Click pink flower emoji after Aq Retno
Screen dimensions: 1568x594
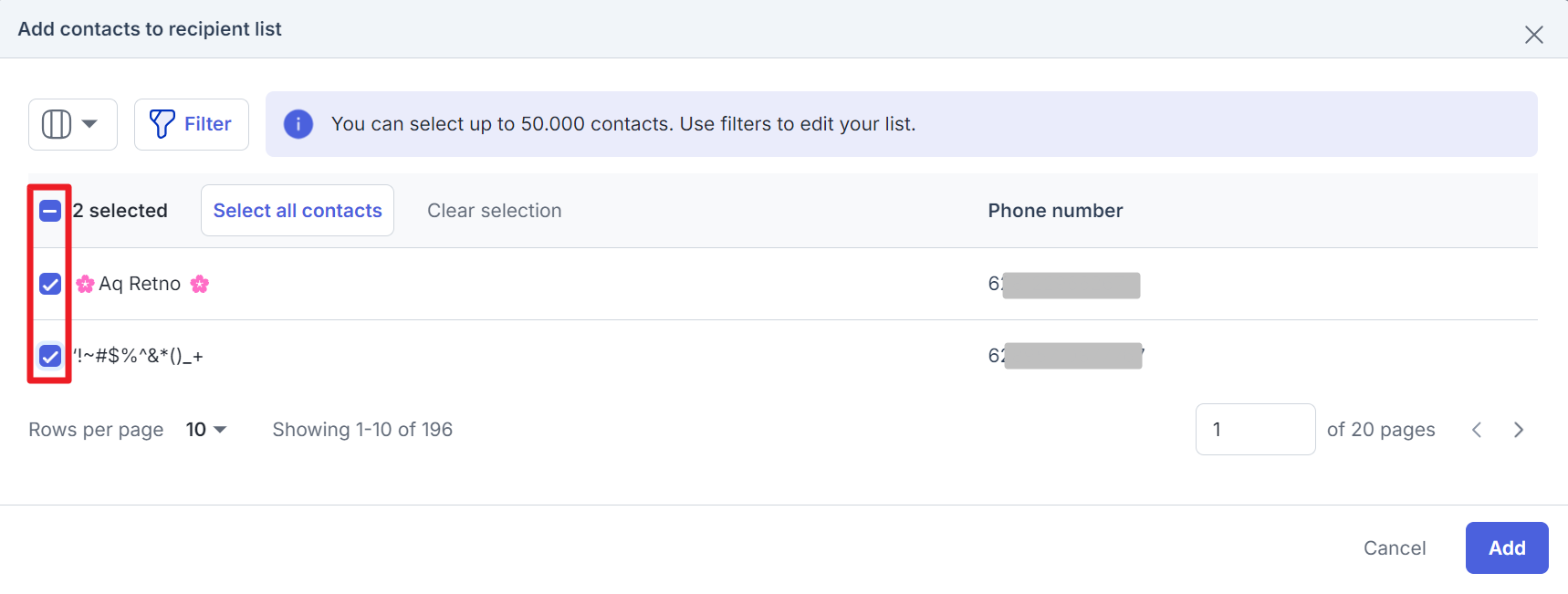(200, 284)
